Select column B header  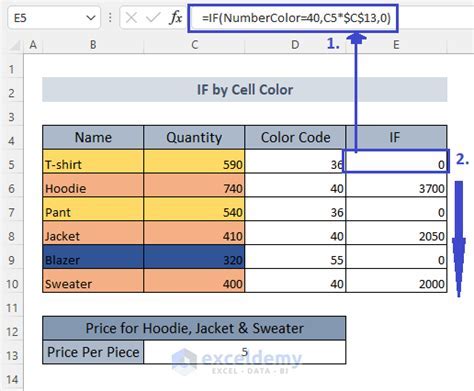(x=93, y=45)
